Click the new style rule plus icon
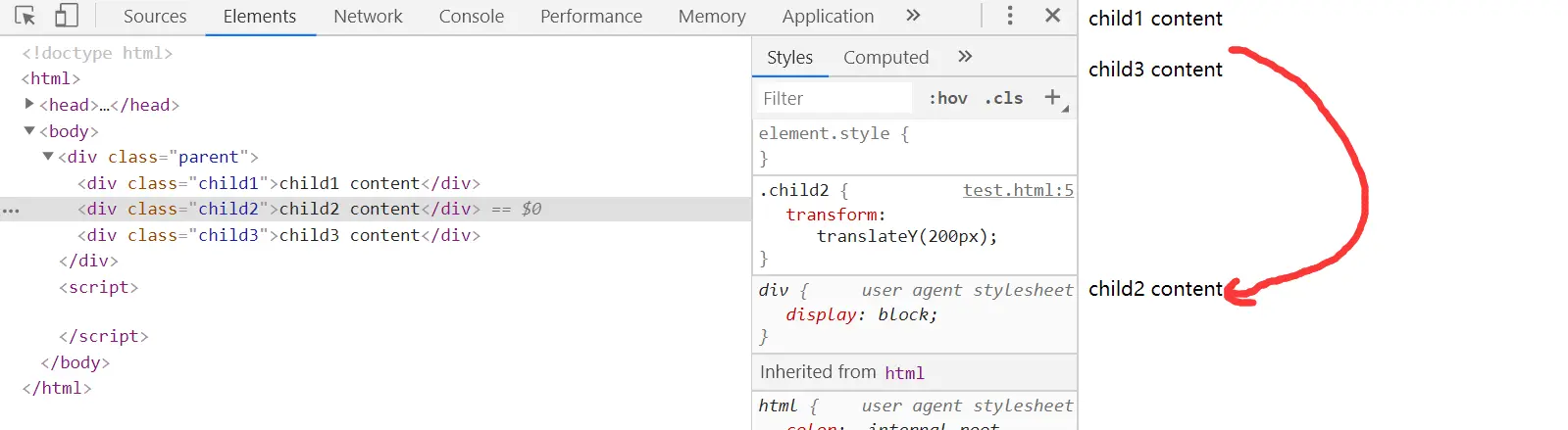 (x=1052, y=97)
